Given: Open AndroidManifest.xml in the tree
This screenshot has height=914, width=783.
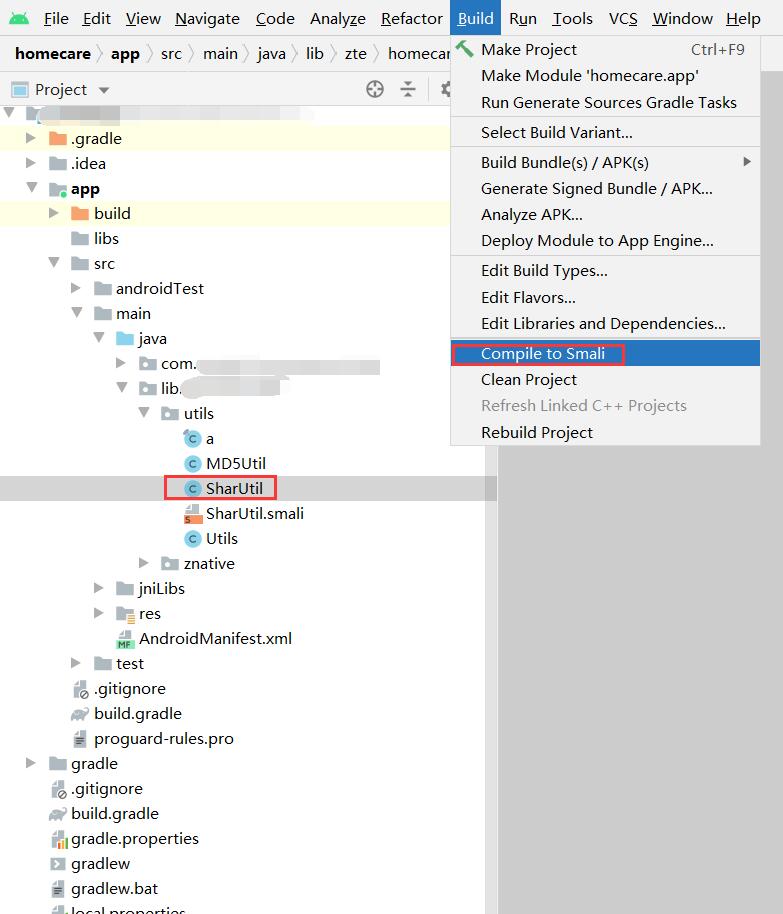Looking at the screenshot, I should pyautogui.click(x=215, y=638).
